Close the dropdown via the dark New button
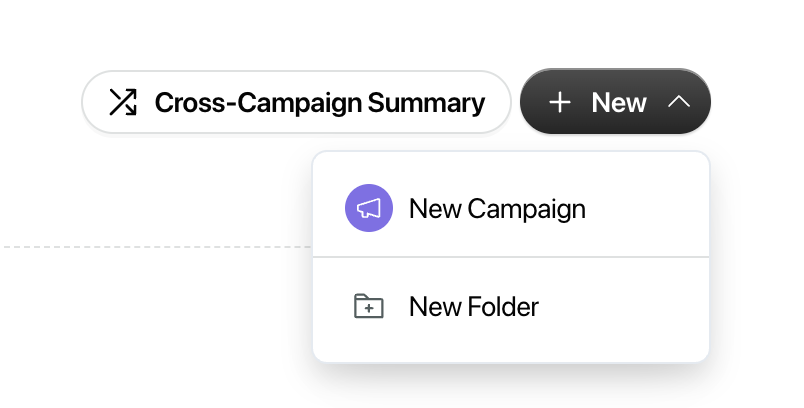Image resolution: width=804 pixels, height=408 pixels. [x=615, y=101]
